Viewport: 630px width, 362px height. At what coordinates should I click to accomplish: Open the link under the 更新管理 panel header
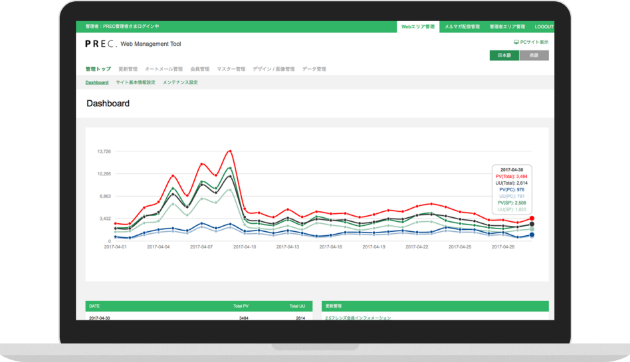point(358,318)
